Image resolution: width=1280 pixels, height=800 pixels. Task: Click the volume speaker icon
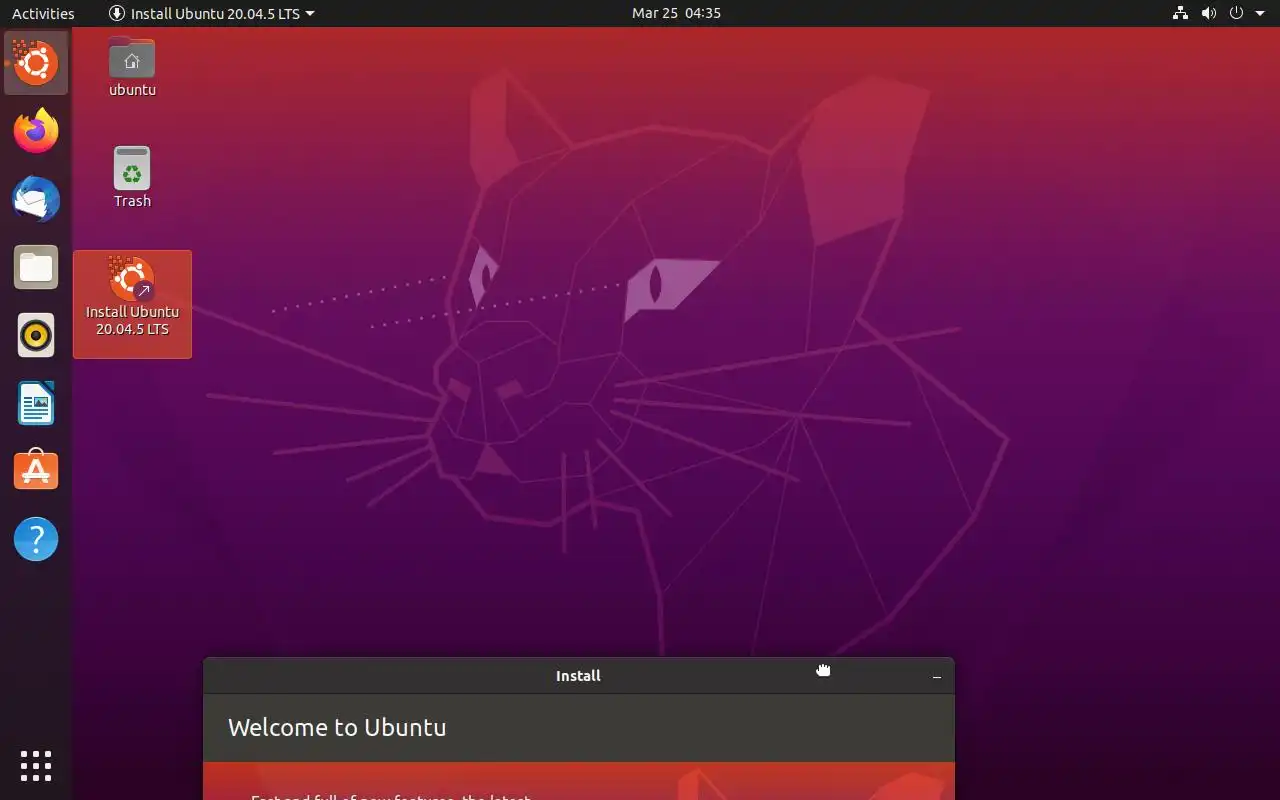coord(1208,13)
